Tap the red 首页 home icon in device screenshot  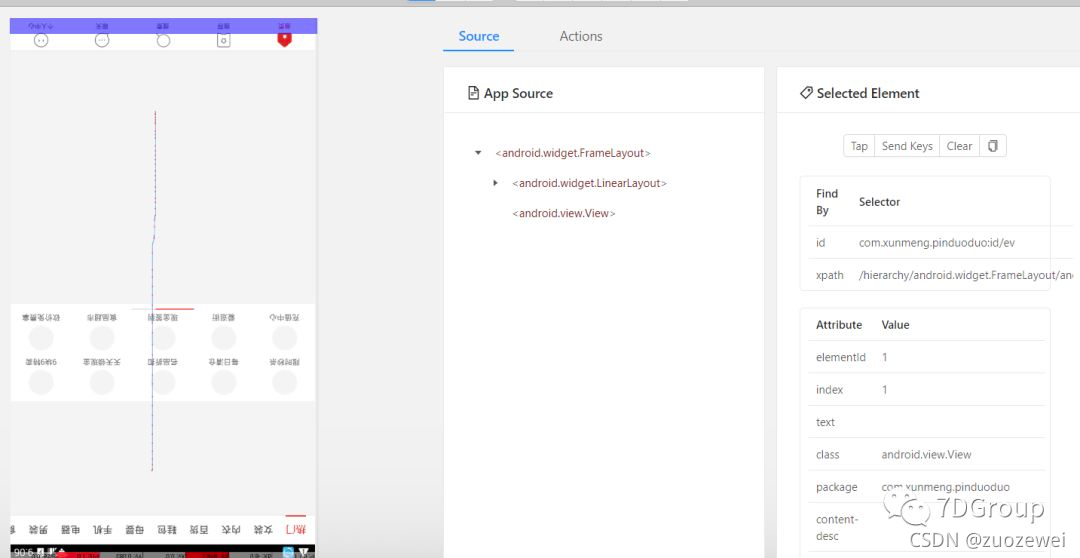(284, 39)
